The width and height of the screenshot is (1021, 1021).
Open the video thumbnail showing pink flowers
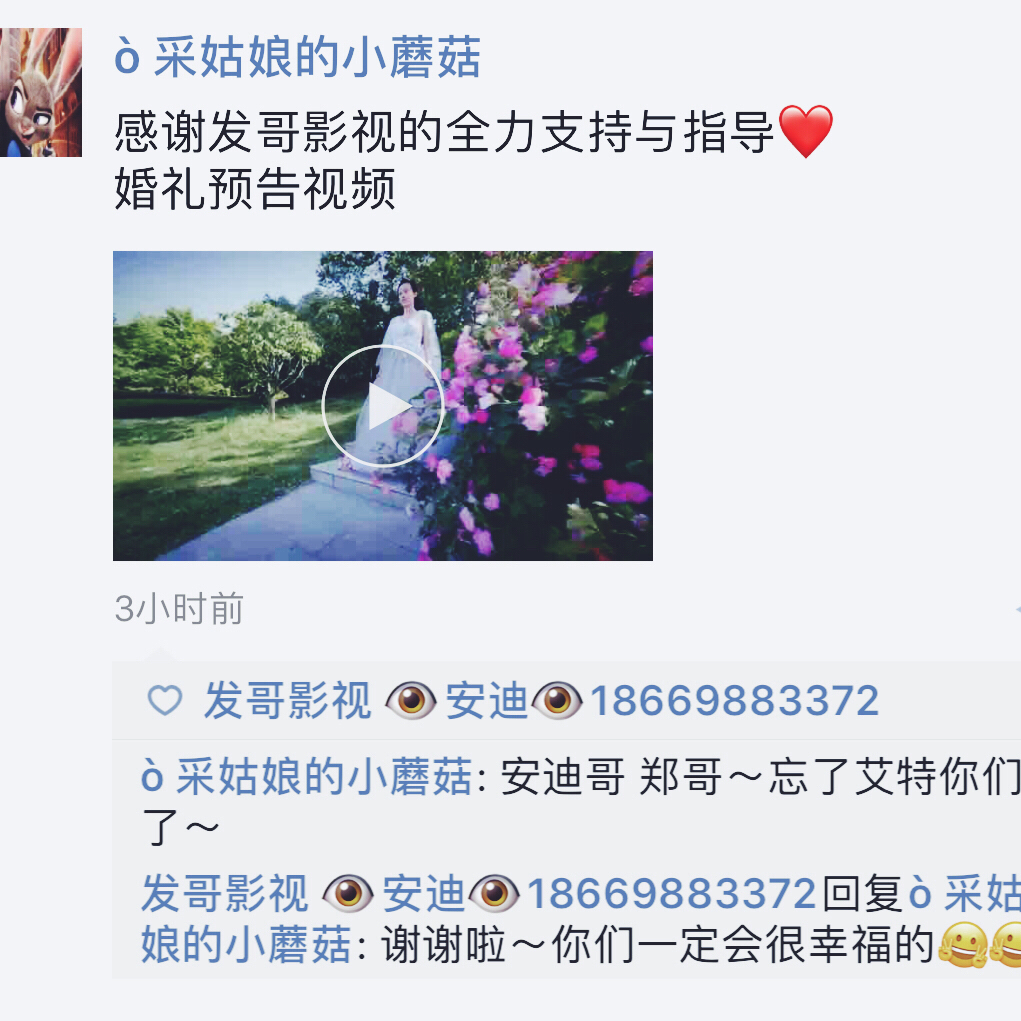pos(383,406)
